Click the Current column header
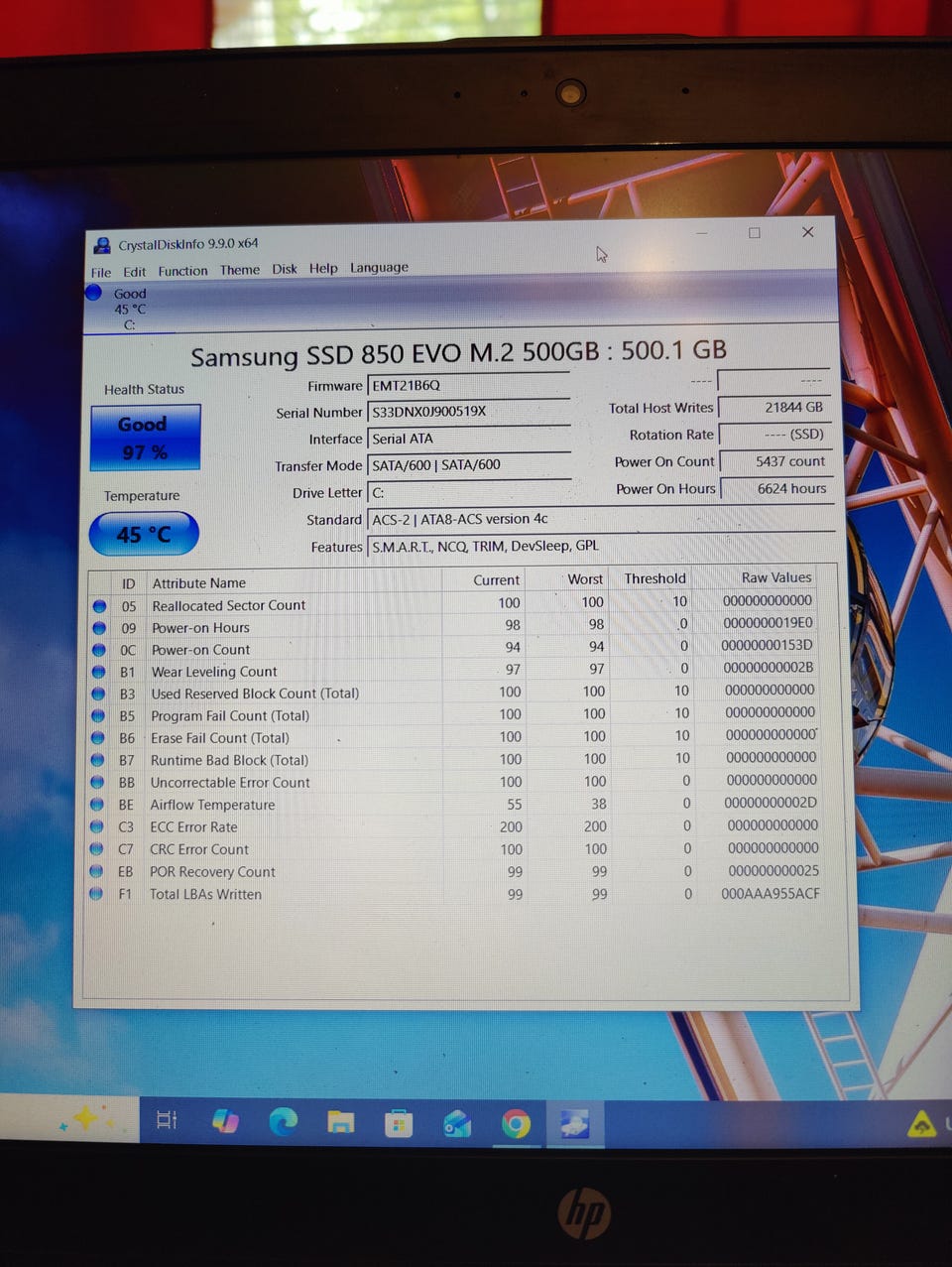 click(x=496, y=580)
